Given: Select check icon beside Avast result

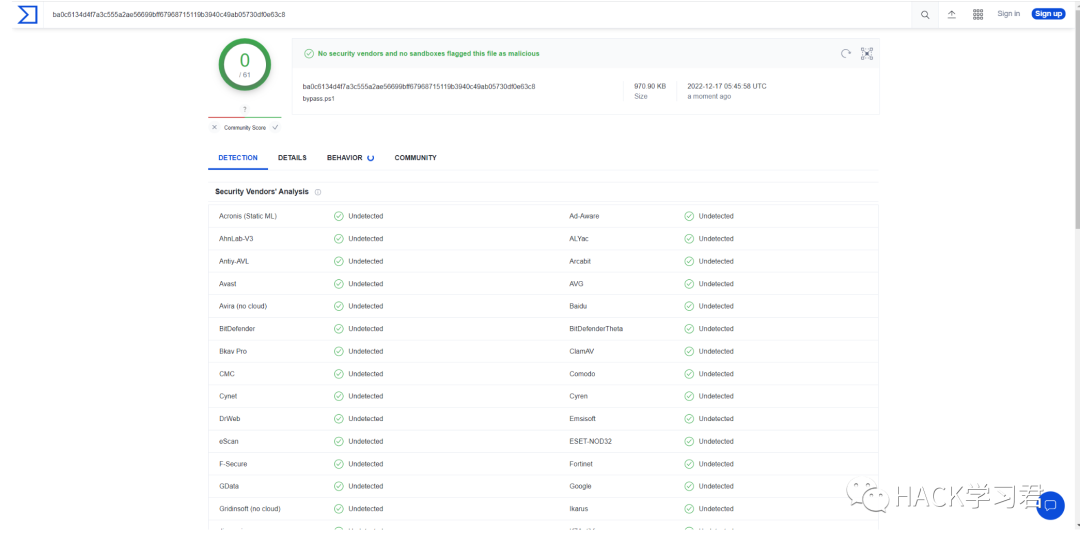Looking at the screenshot, I should tap(339, 284).
